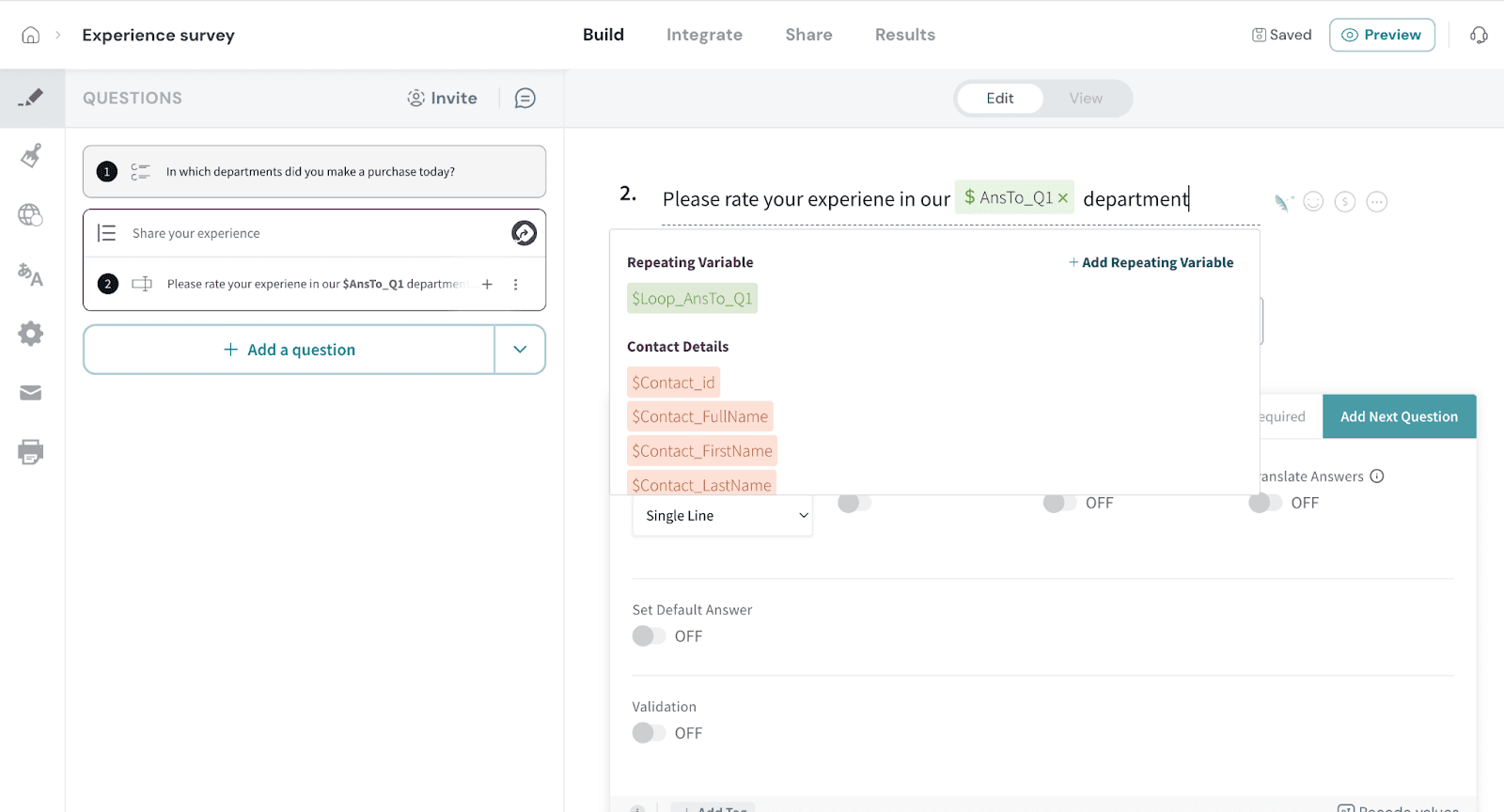Open the email envelope icon in sidebar

coord(31,393)
